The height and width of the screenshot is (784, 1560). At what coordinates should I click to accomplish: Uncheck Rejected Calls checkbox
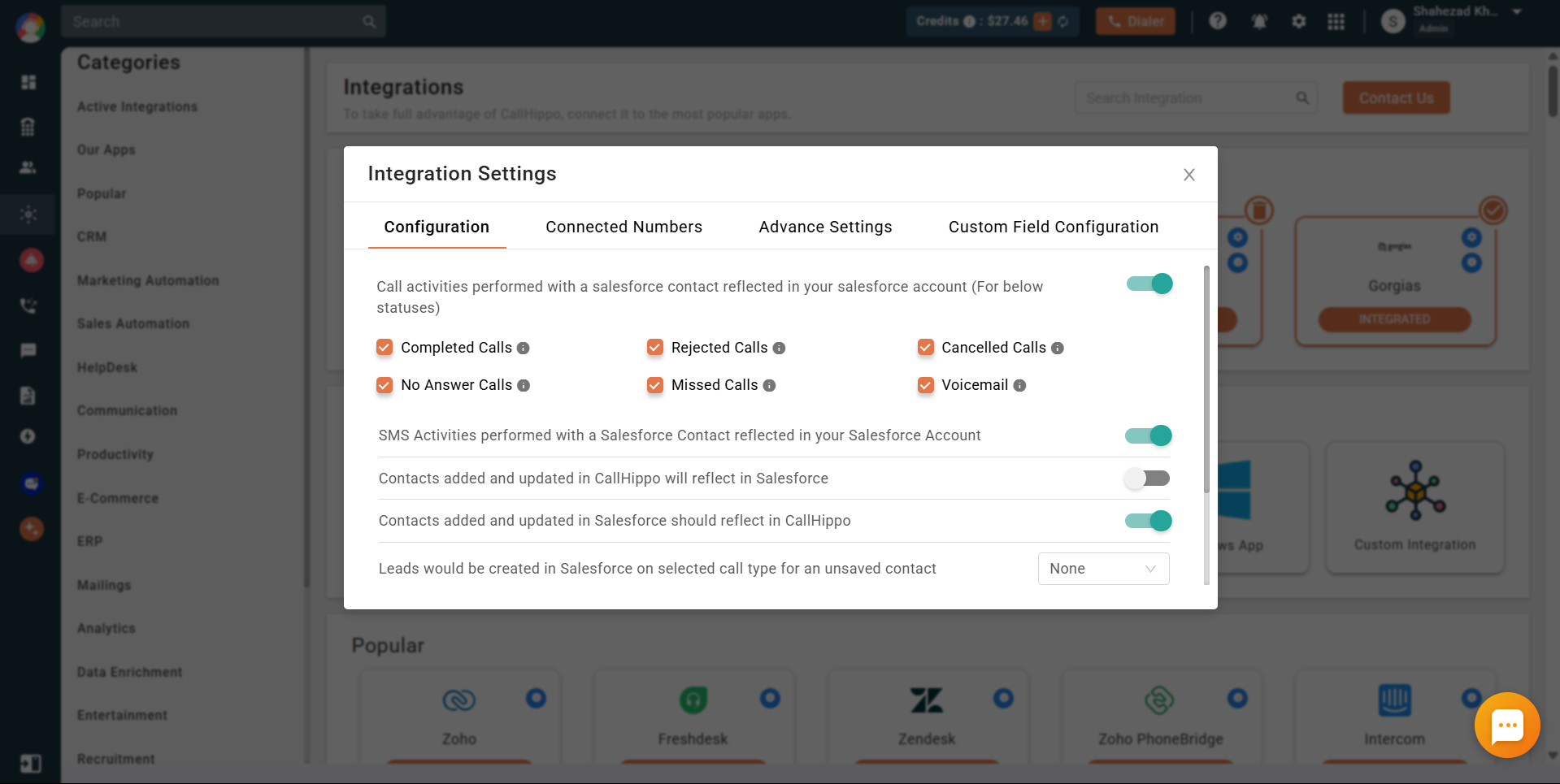pyautogui.click(x=655, y=348)
